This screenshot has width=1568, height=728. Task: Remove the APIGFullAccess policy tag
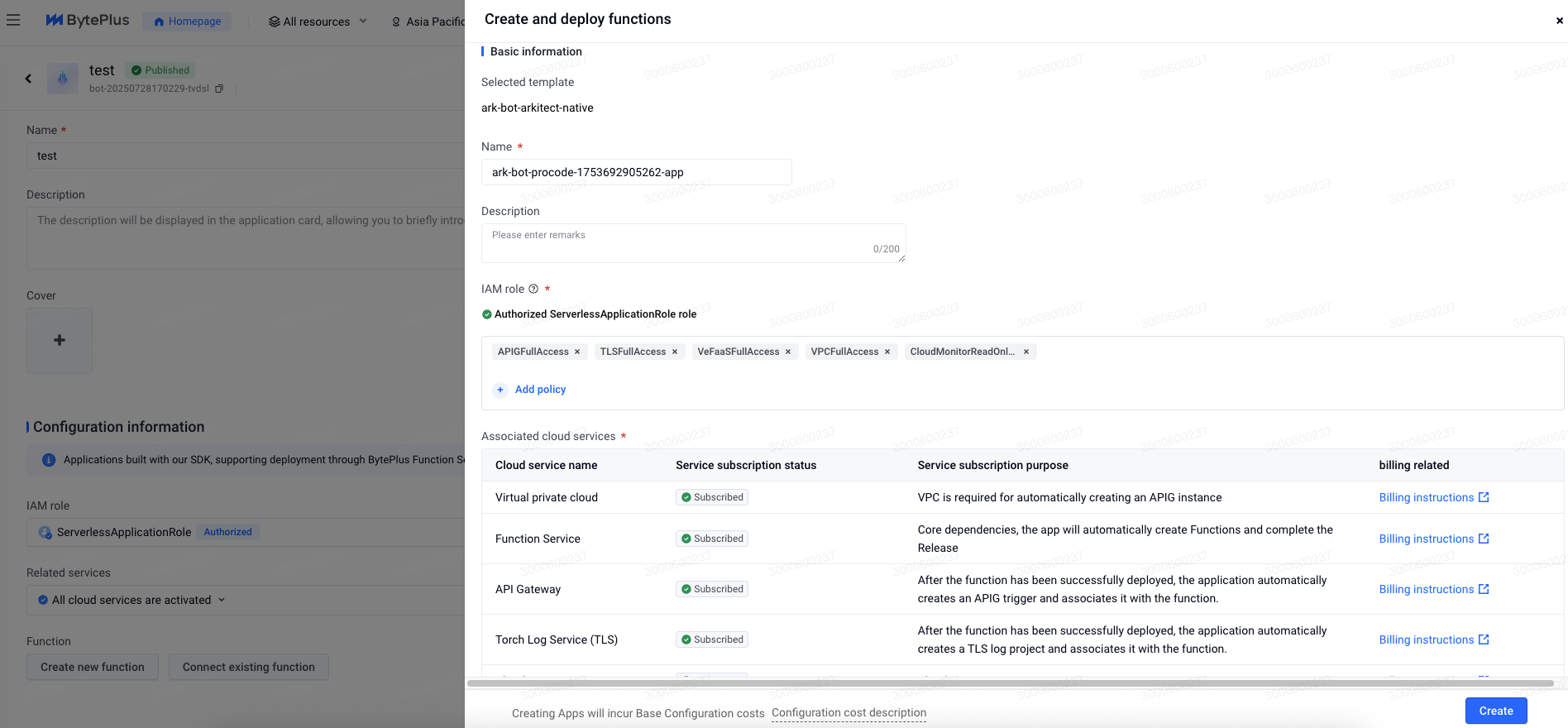pyautogui.click(x=577, y=352)
